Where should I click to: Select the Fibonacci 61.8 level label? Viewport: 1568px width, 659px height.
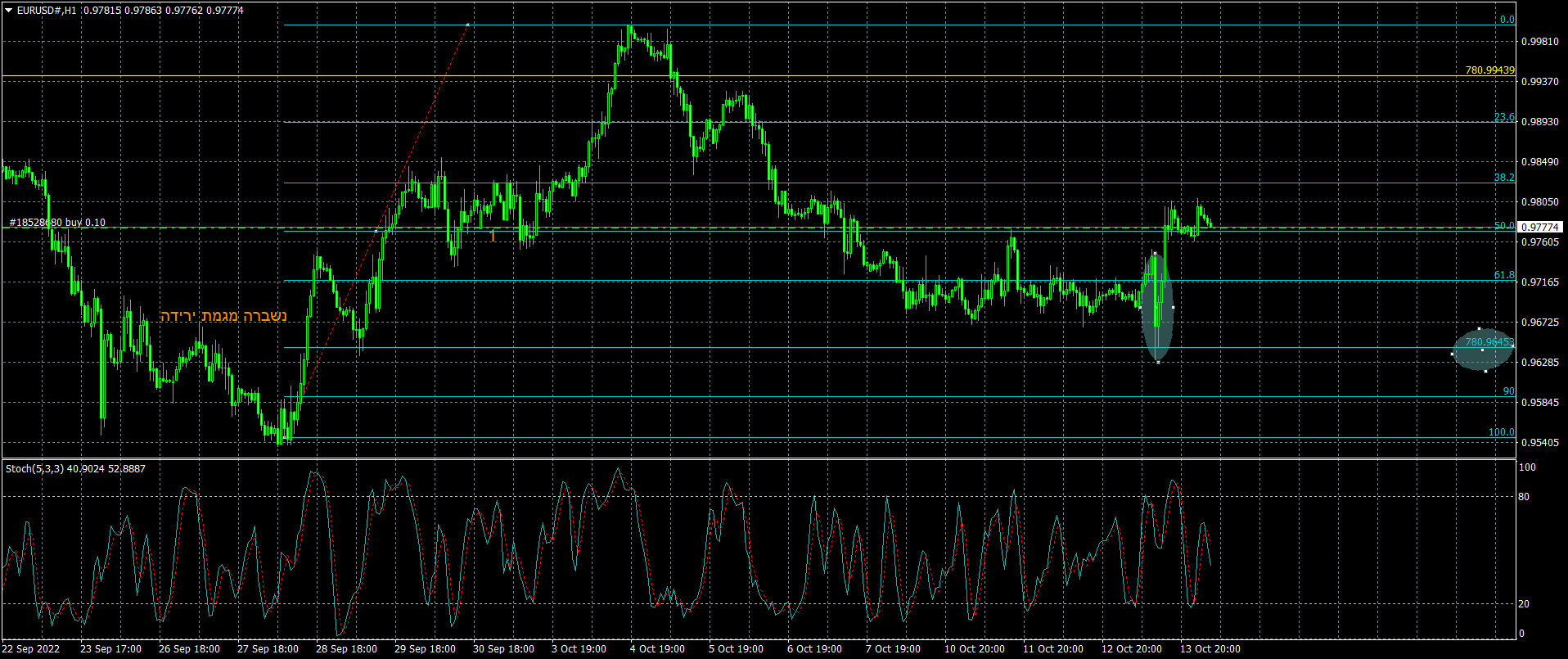tap(1504, 276)
